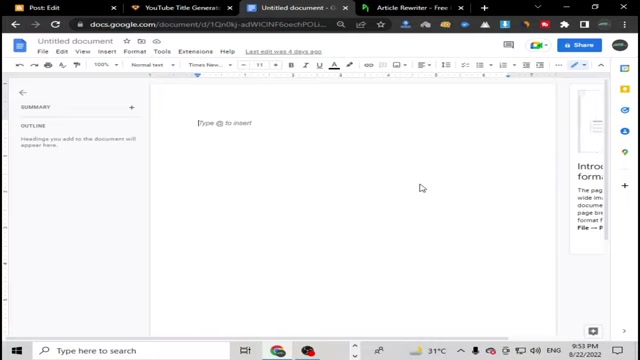
Task: Open the Google Meet call dropdown
Action: (538, 45)
